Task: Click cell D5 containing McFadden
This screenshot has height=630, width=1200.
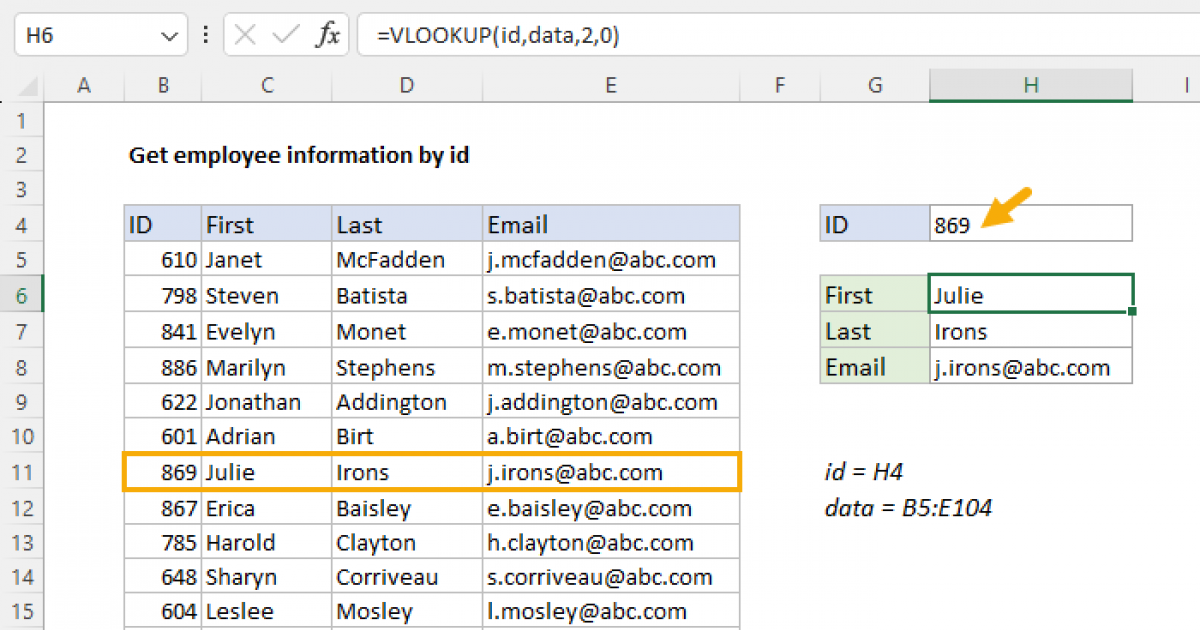Action: [406, 259]
